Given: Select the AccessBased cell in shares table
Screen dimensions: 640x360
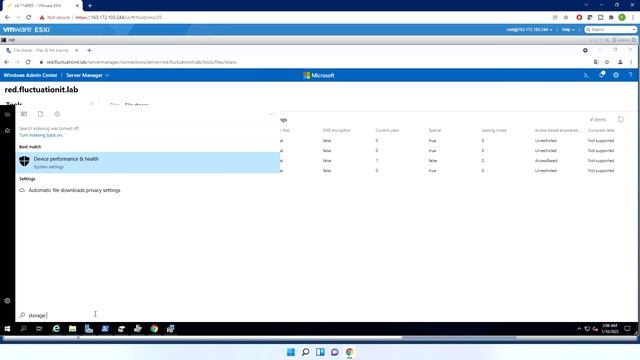Looking at the screenshot, I should tap(546, 160).
